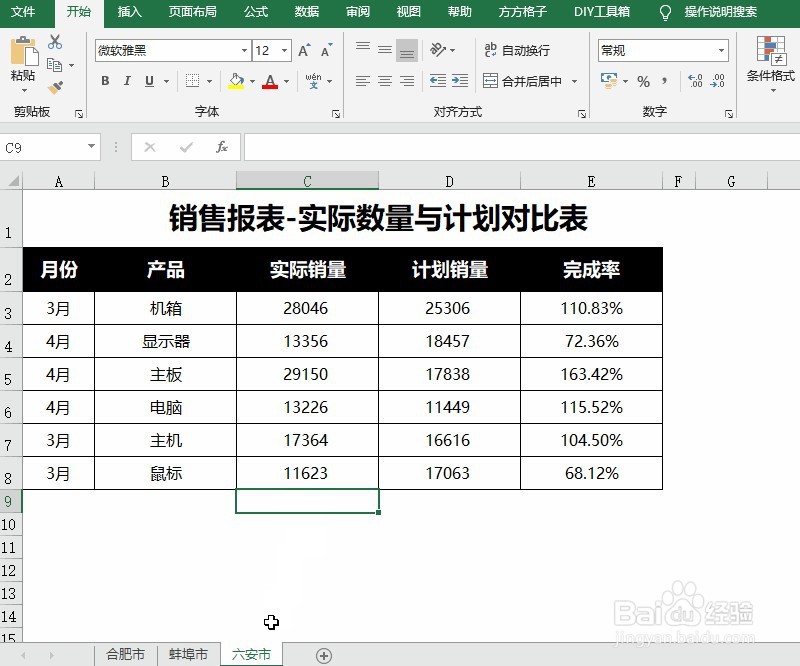Open the 方方格子 ribbon tab
The height and width of the screenshot is (666, 800).
coord(526,13)
